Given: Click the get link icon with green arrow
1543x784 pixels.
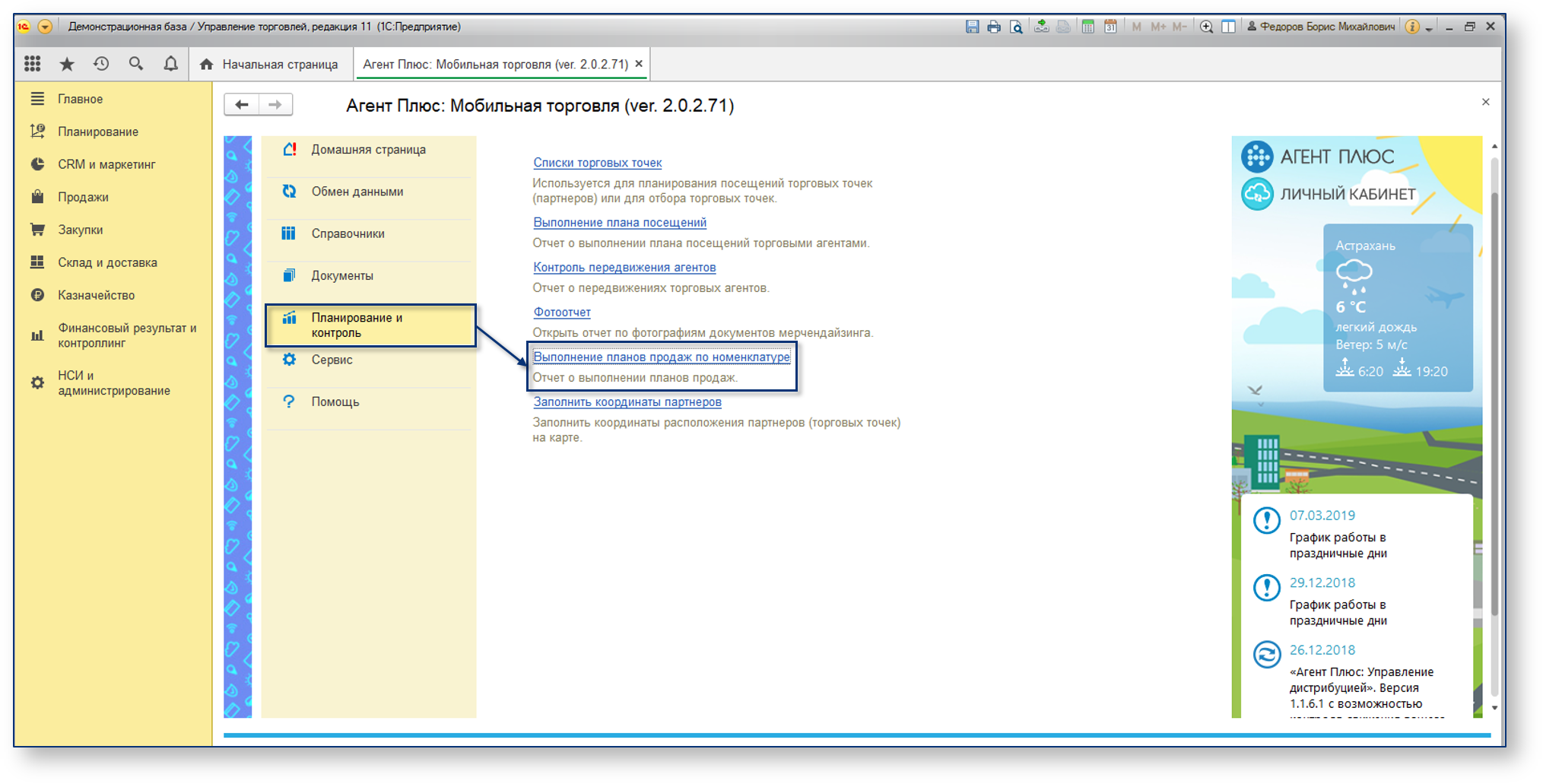Looking at the screenshot, I should click(1042, 27).
